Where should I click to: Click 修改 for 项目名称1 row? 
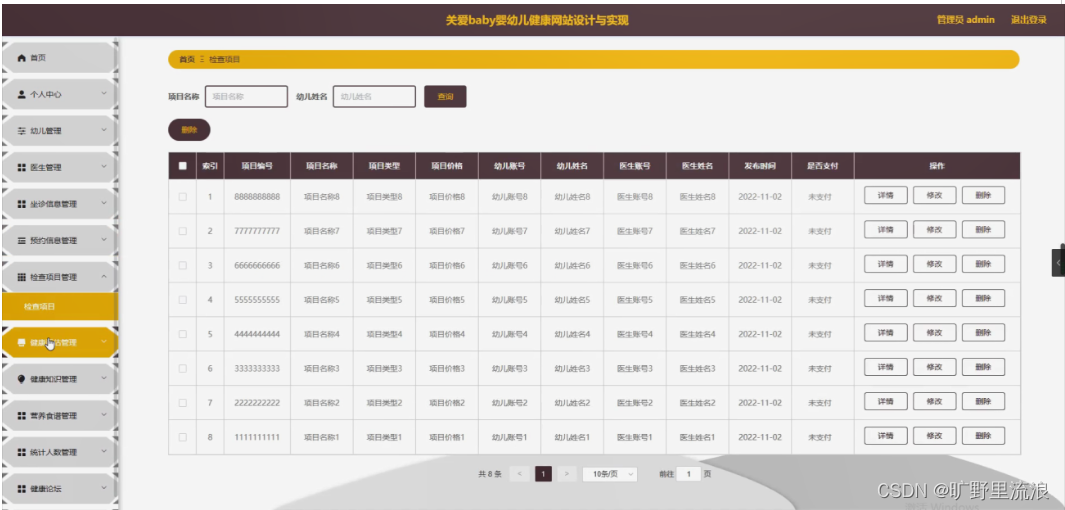coord(934,436)
